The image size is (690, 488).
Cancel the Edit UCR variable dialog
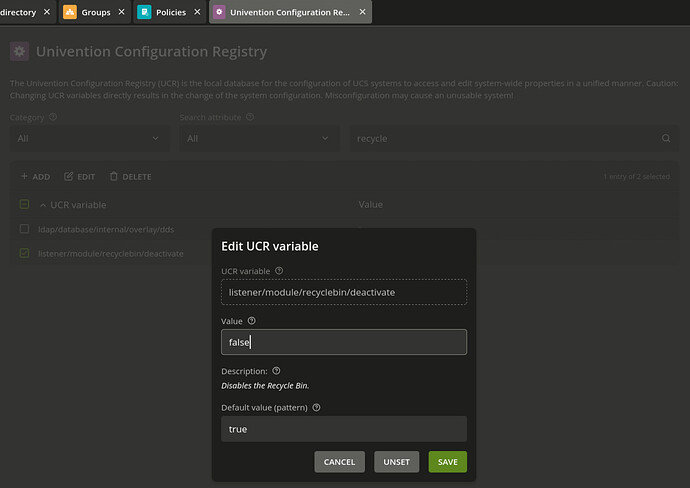[x=339, y=462]
